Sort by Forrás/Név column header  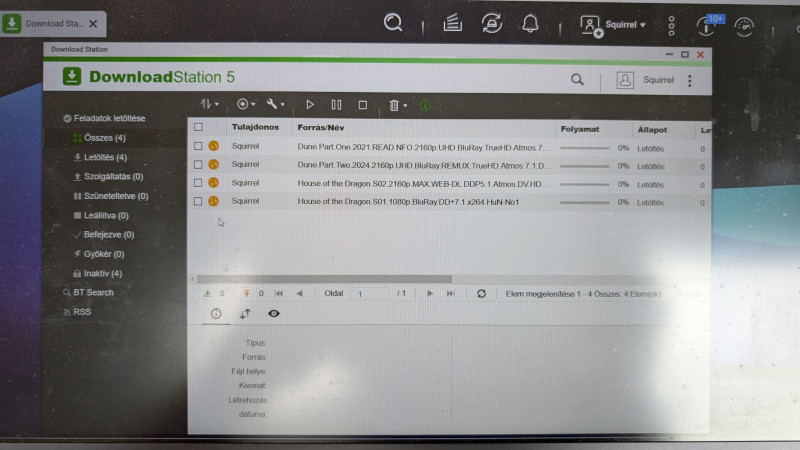click(321, 128)
